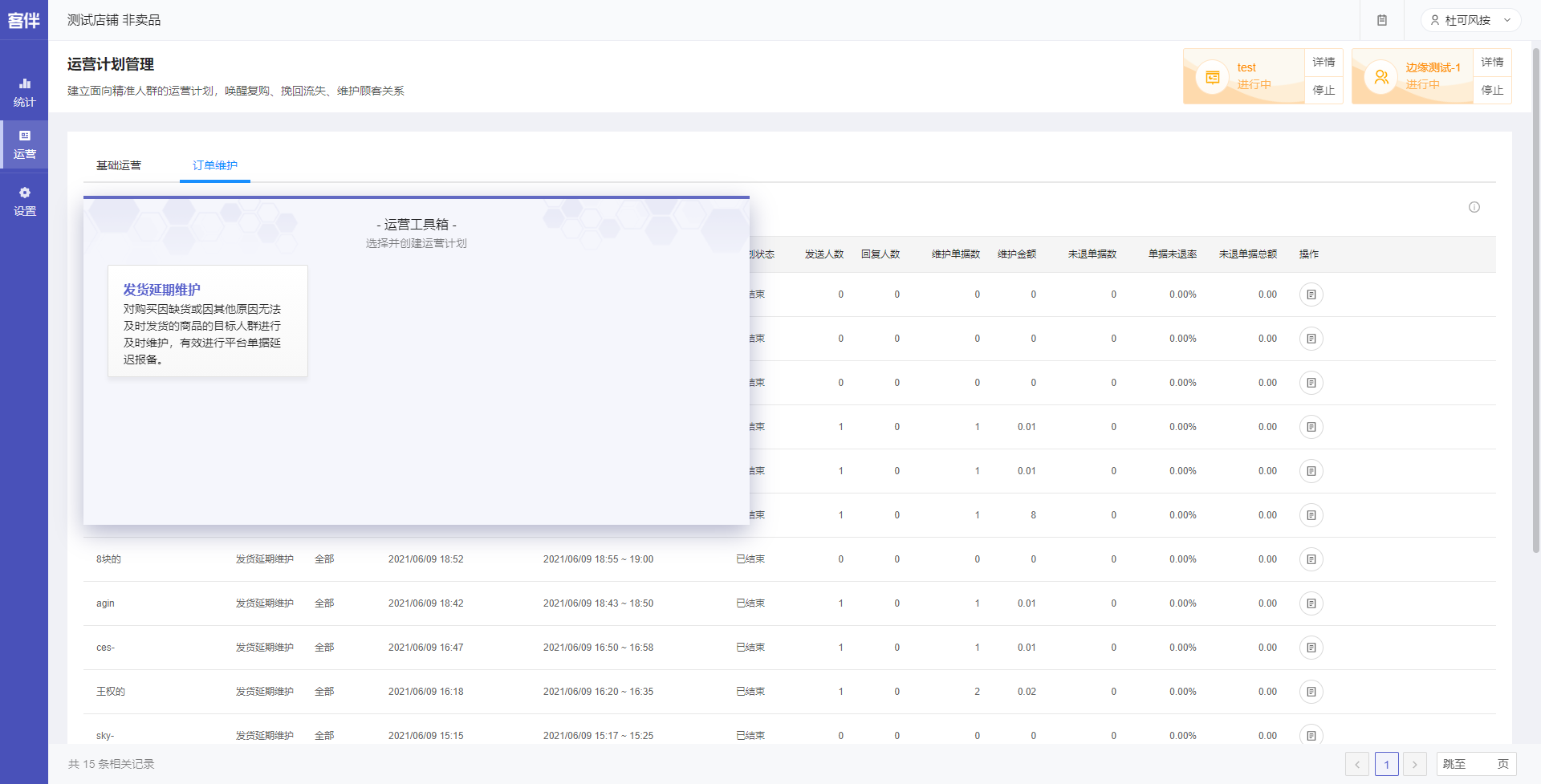Click the 未退单据总额 column header

click(x=1248, y=254)
